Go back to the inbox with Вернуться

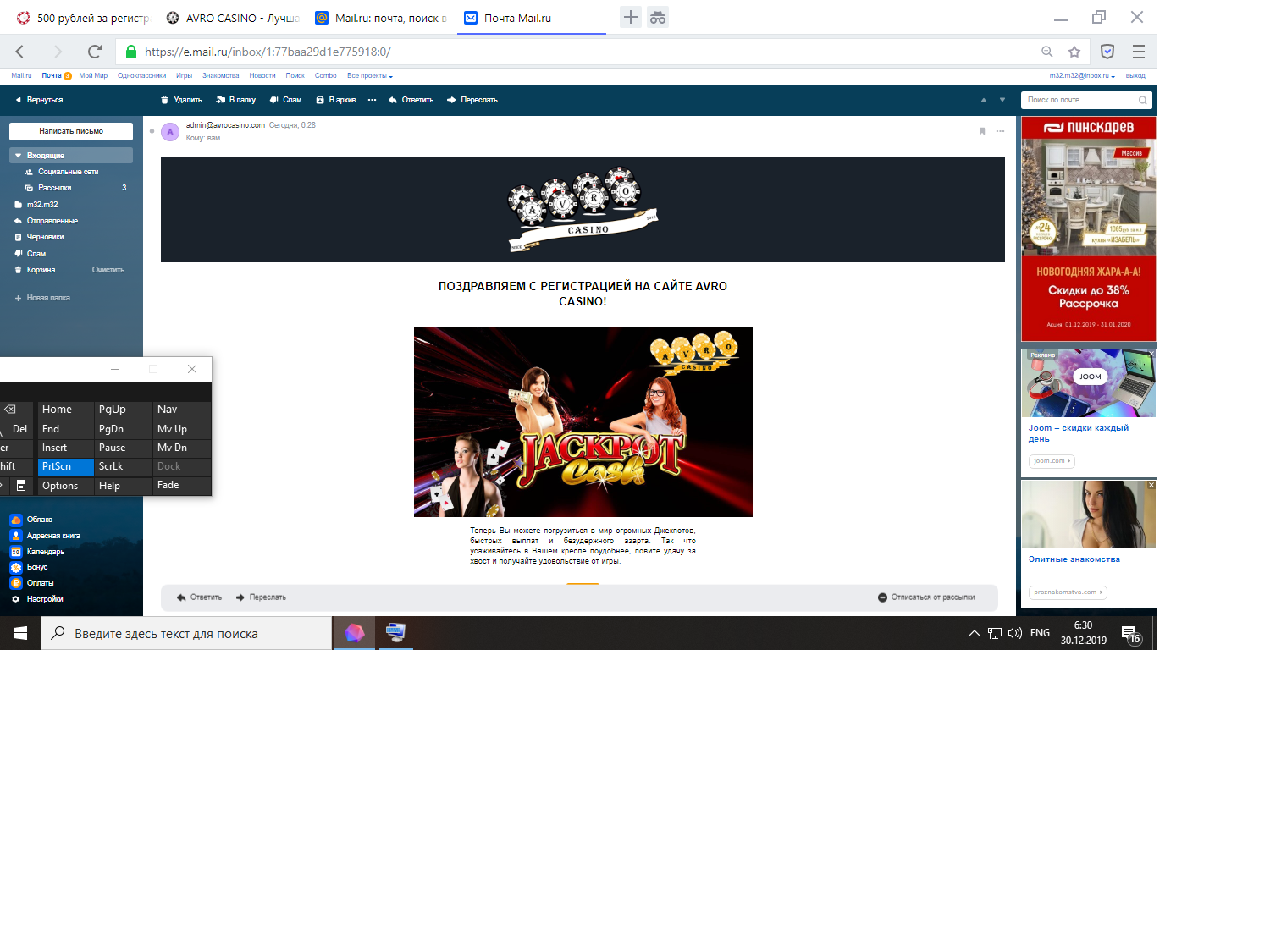coord(39,100)
